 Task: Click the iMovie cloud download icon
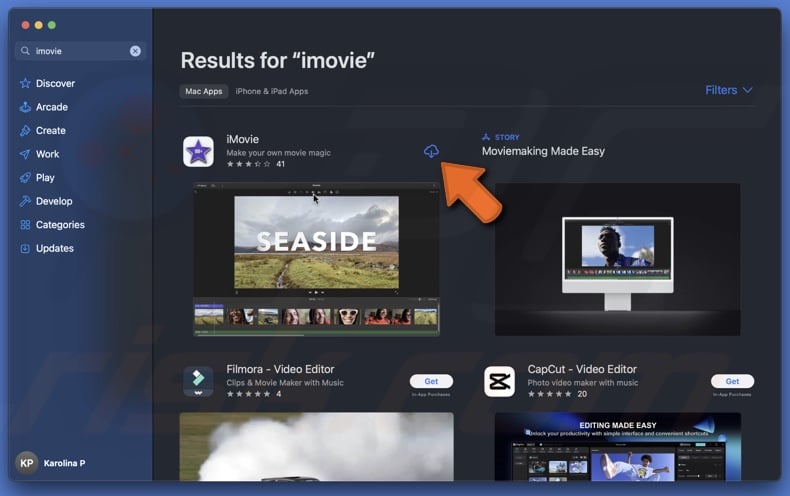[431, 151]
